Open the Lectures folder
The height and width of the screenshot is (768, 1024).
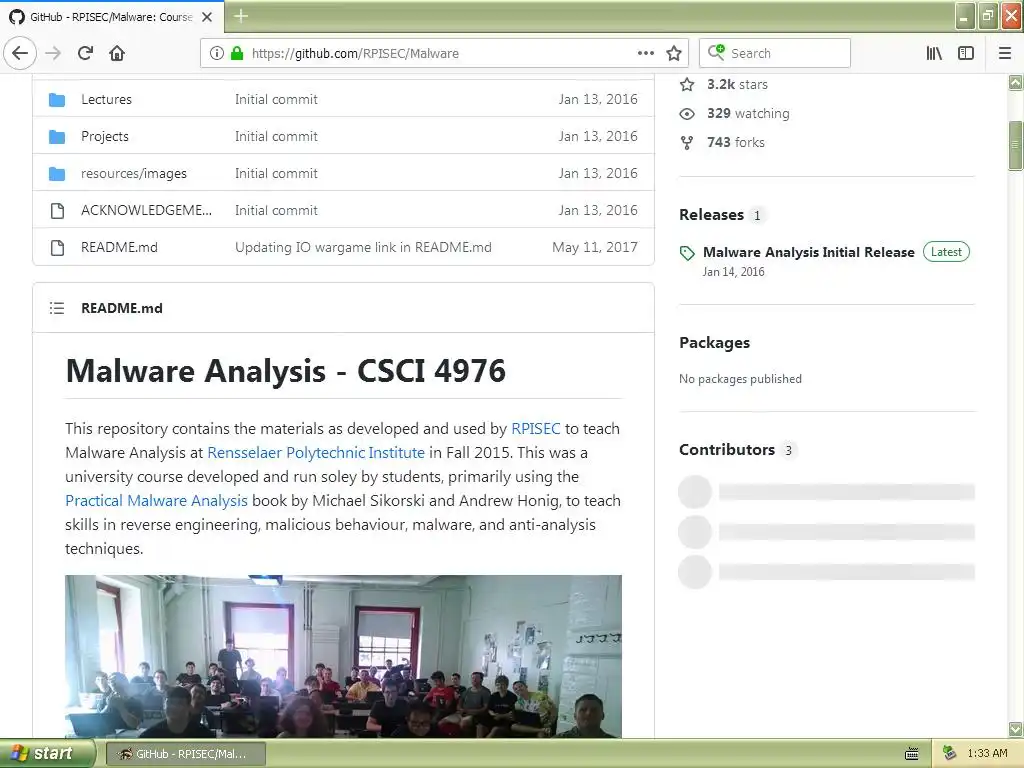tap(106, 99)
